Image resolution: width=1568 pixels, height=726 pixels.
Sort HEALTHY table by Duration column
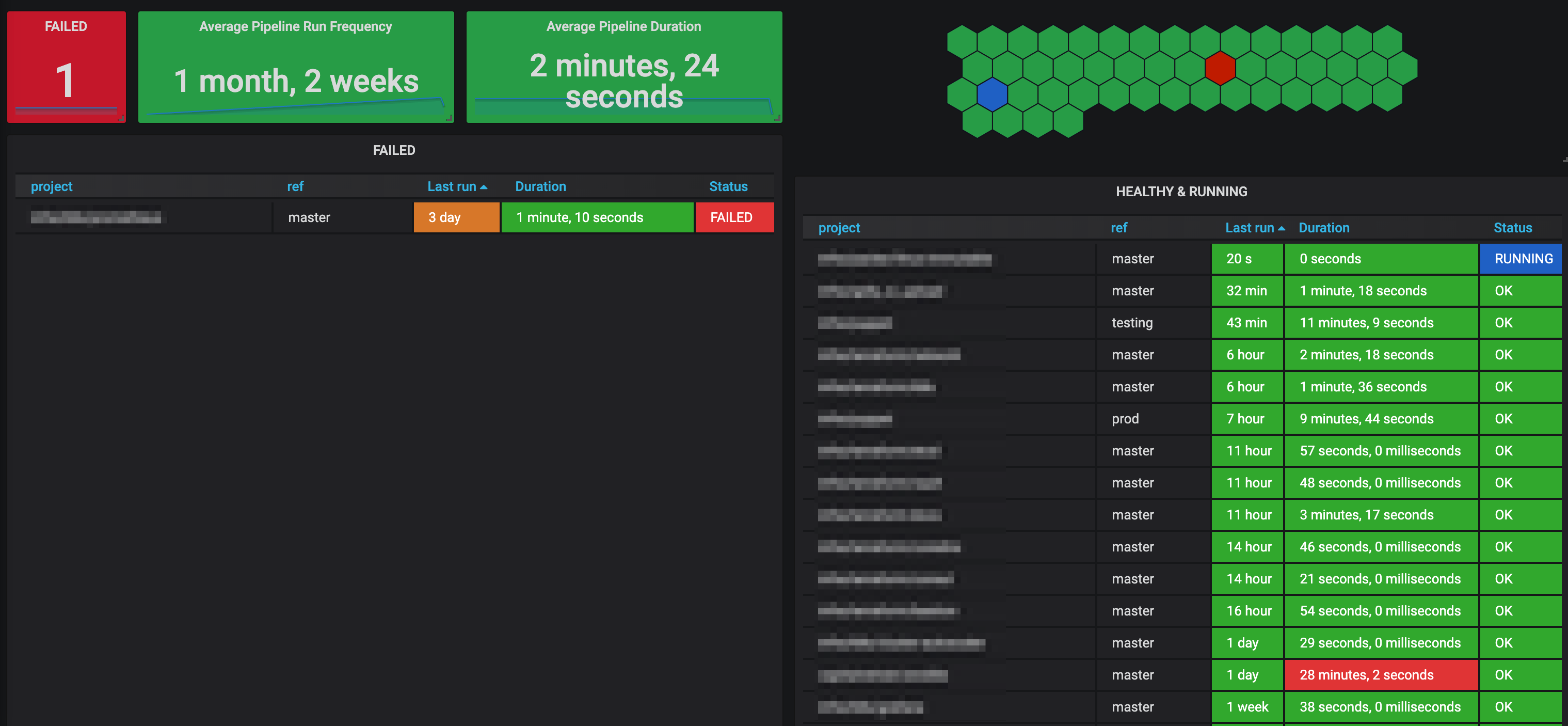point(1324,228)
